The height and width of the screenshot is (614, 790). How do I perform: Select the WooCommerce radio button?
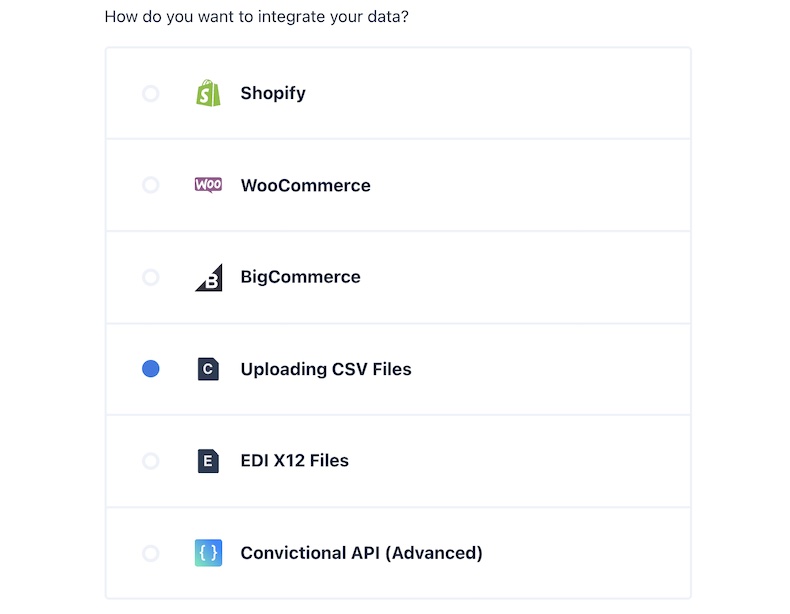click(150, 185)
